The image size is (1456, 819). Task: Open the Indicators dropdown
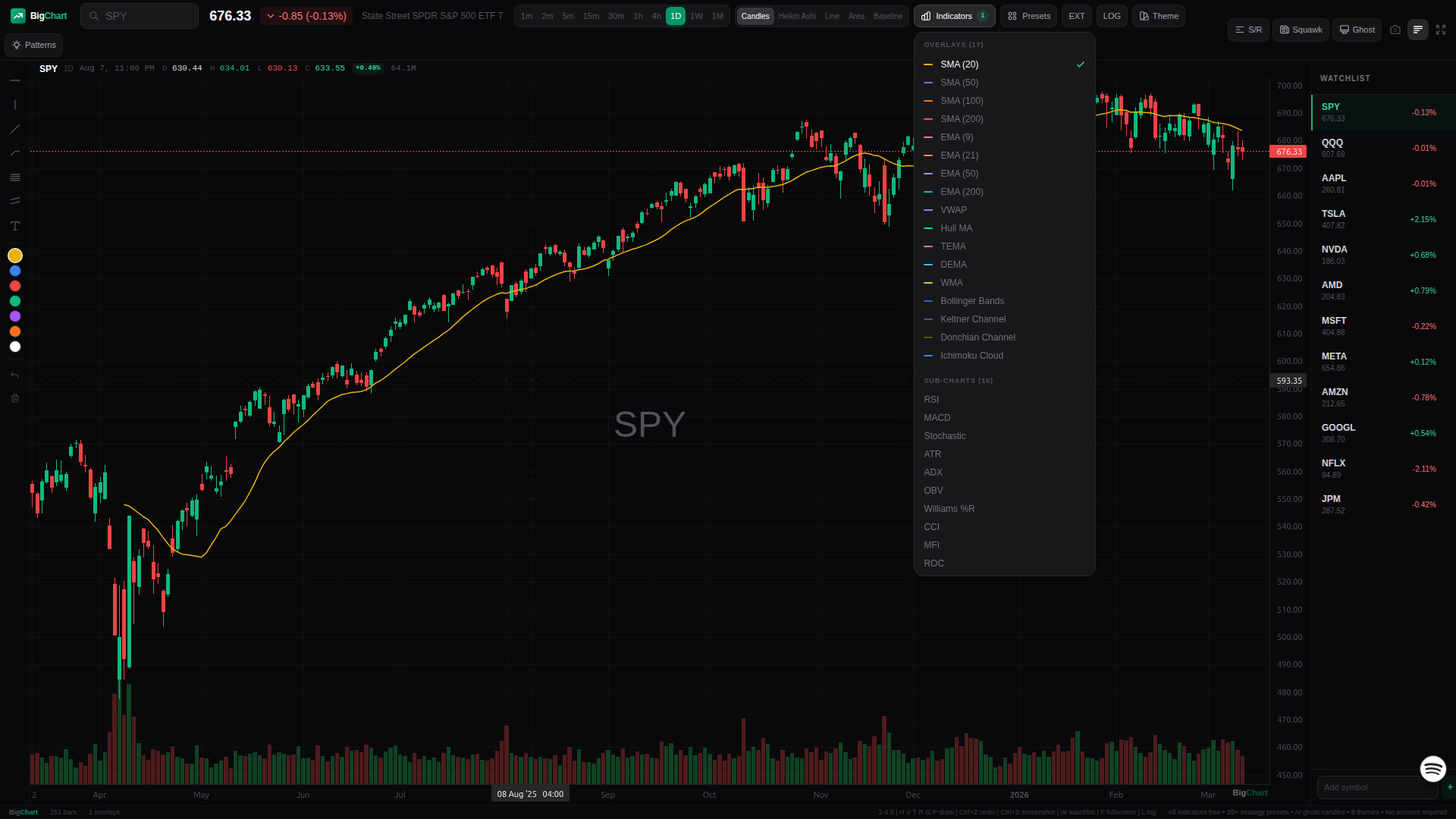point(953,15)
